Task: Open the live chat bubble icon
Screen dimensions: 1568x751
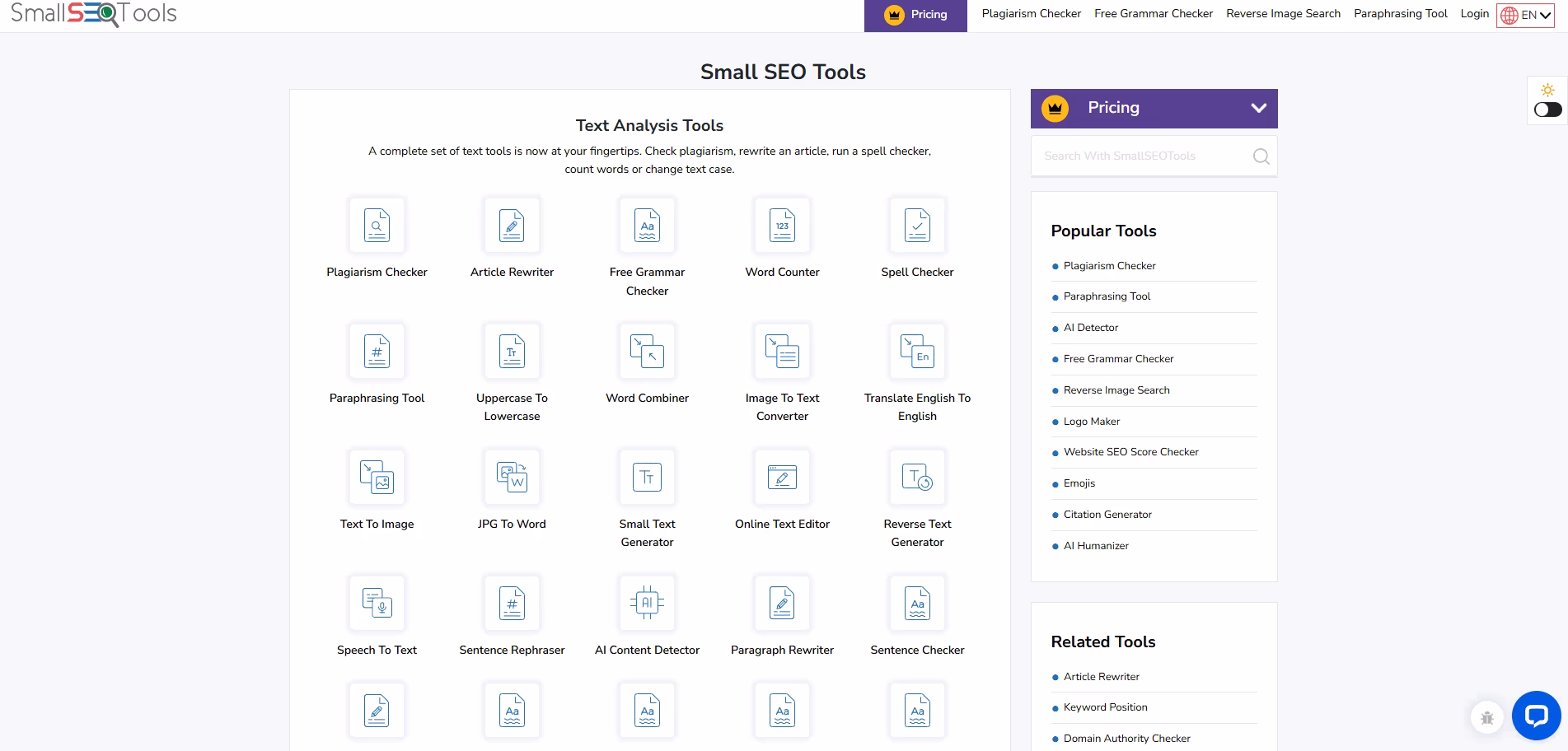Action: point(1536,715)
